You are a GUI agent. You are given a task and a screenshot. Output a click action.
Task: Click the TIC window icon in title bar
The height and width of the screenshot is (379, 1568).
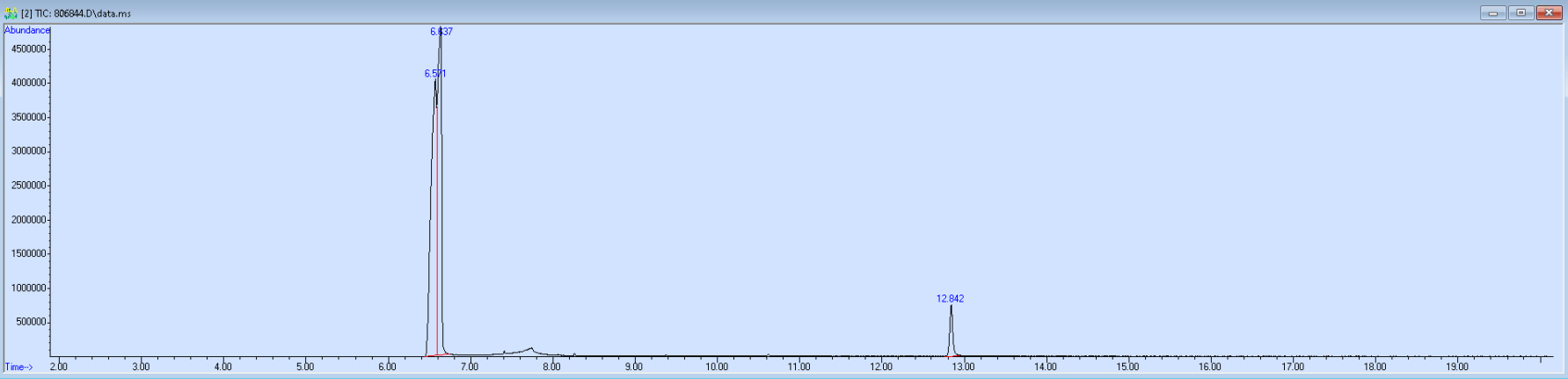[11, 13]
